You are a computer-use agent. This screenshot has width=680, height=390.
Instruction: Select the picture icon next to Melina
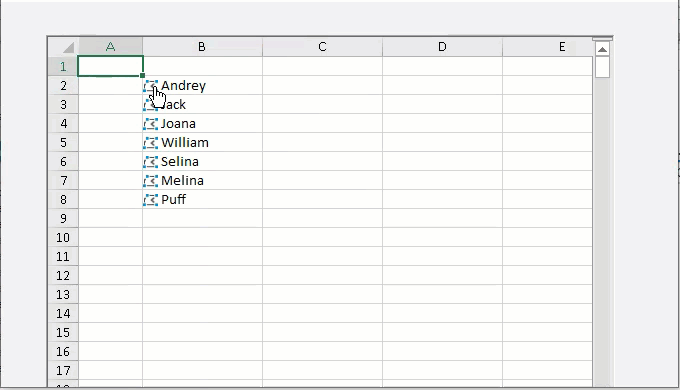(150, 181)
